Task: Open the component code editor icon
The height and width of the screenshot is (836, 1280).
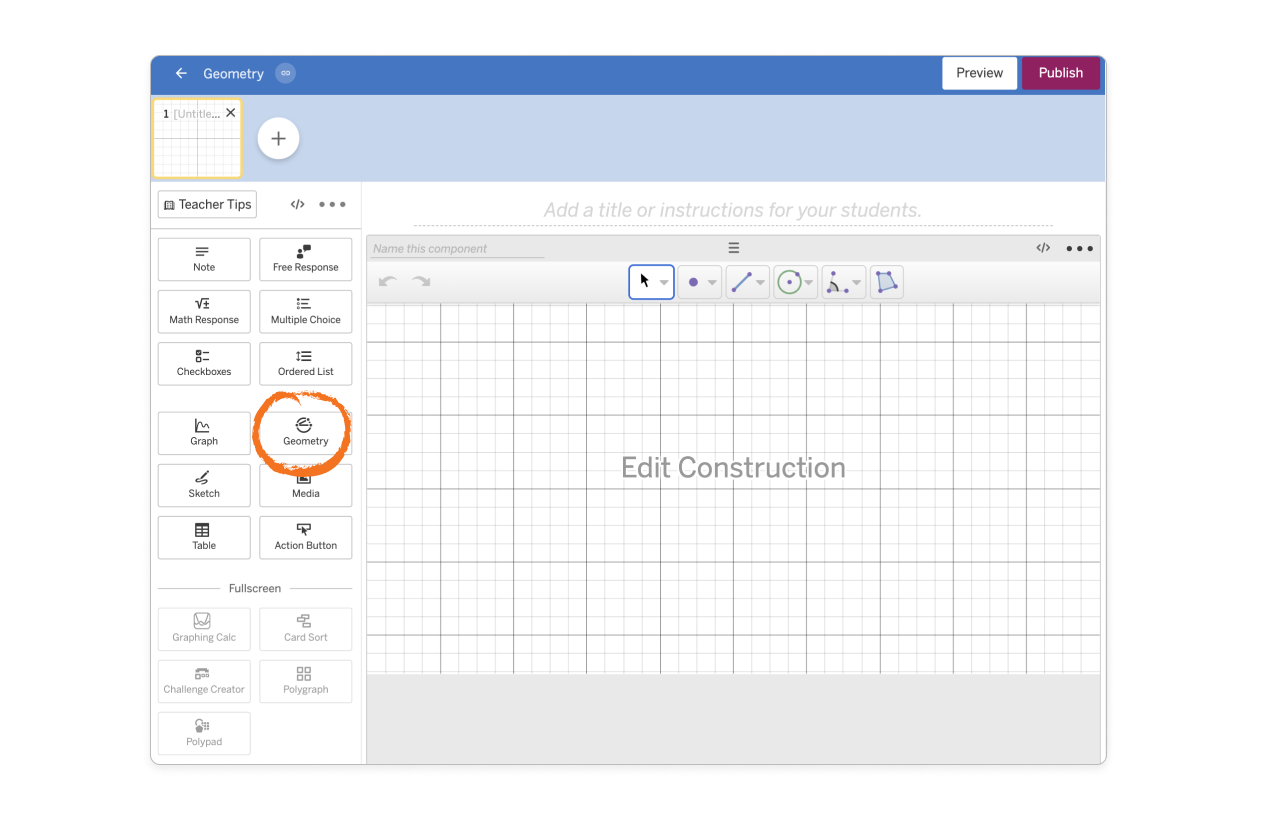Action: [1043, 247]
